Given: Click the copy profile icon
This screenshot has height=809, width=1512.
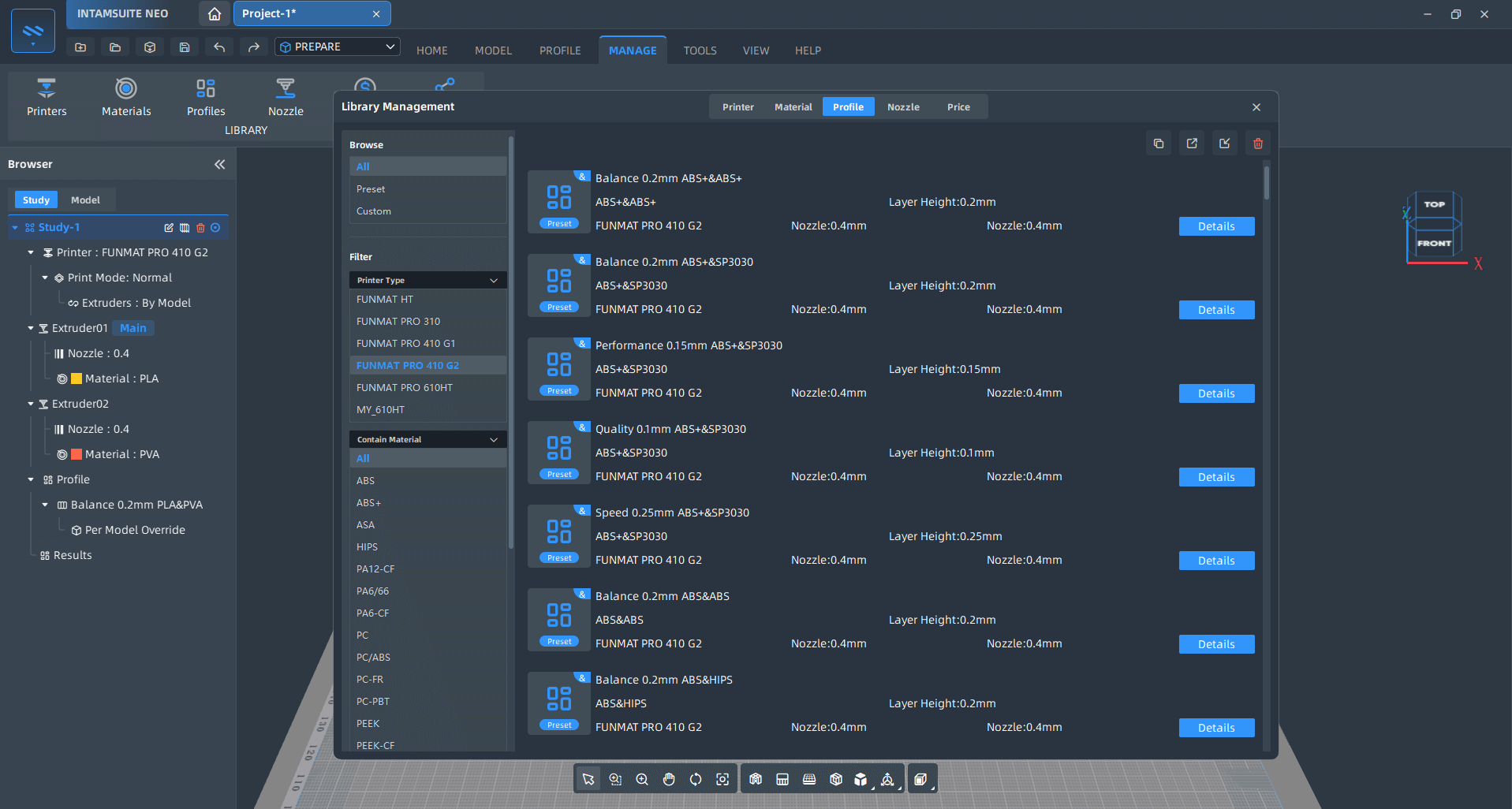Looking at the screenshot, I should (x=1159, y=144).
